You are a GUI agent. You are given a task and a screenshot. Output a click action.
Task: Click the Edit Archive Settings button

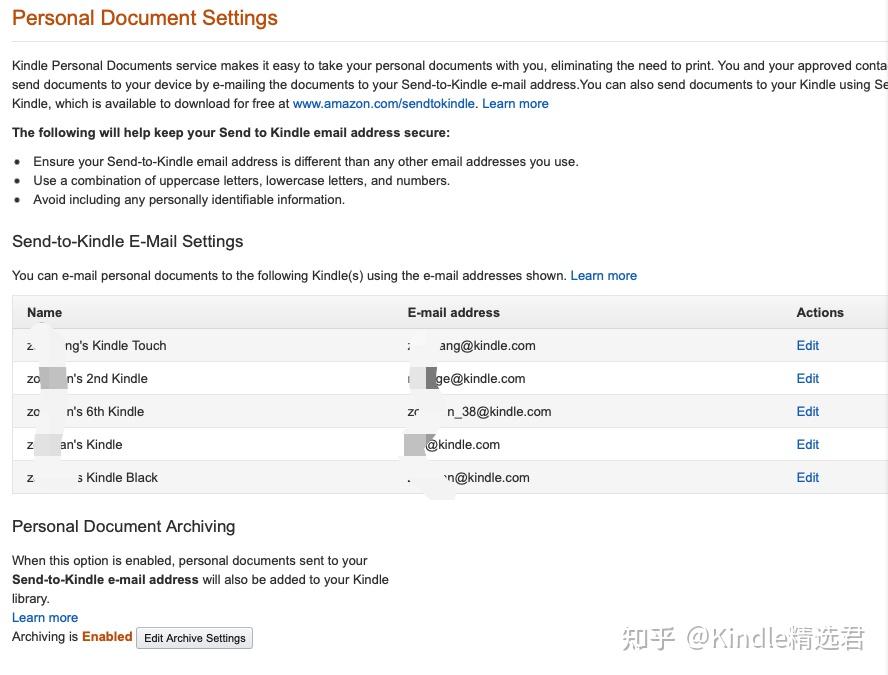[x=194, y=638]
